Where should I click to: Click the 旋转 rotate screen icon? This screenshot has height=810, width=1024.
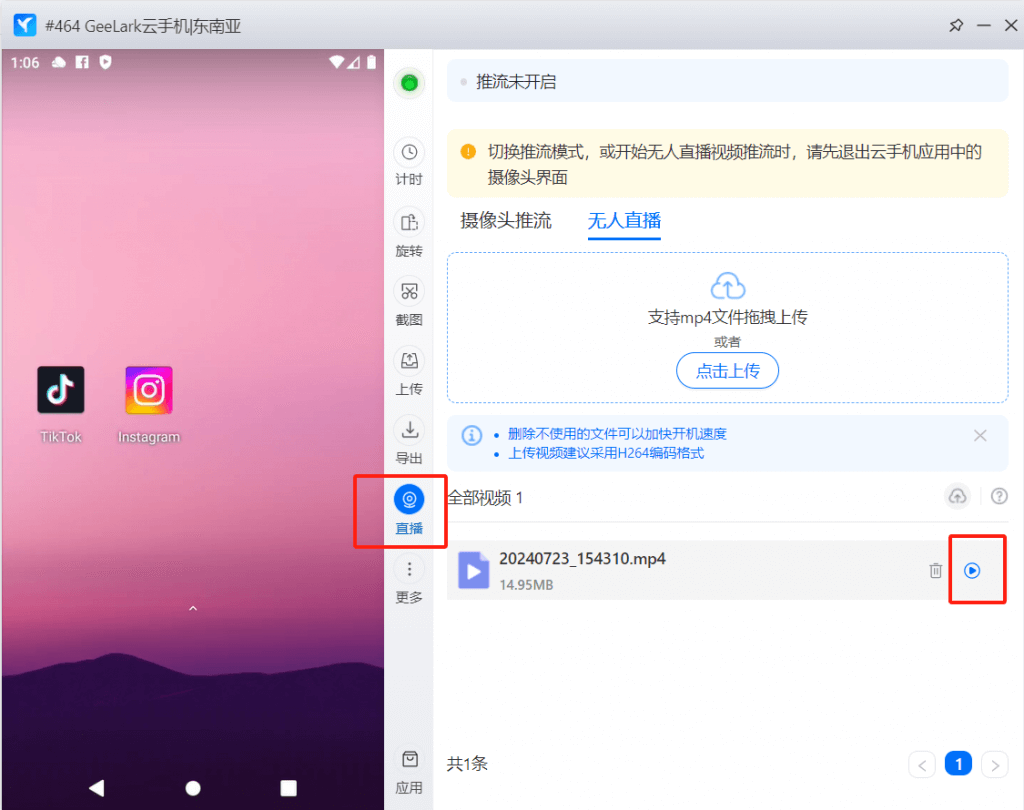coord(409,223)
